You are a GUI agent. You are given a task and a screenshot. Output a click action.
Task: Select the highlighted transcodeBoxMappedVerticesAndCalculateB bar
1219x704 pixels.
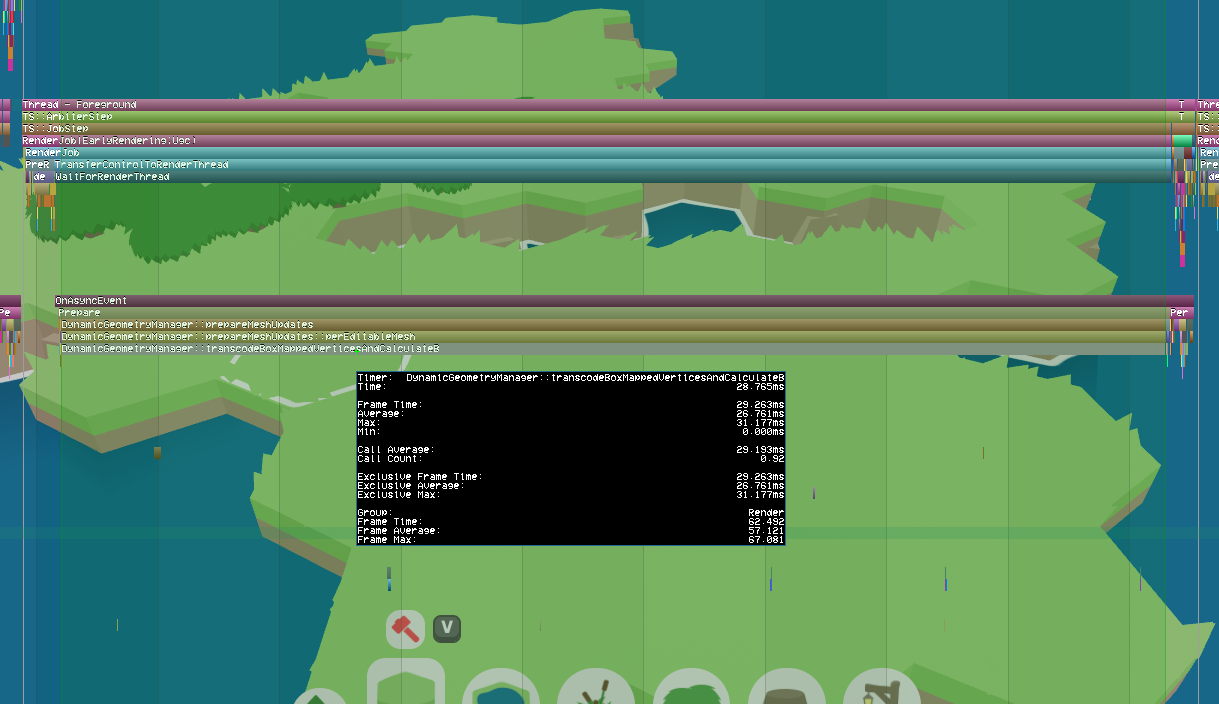click(x=613, y=349)
